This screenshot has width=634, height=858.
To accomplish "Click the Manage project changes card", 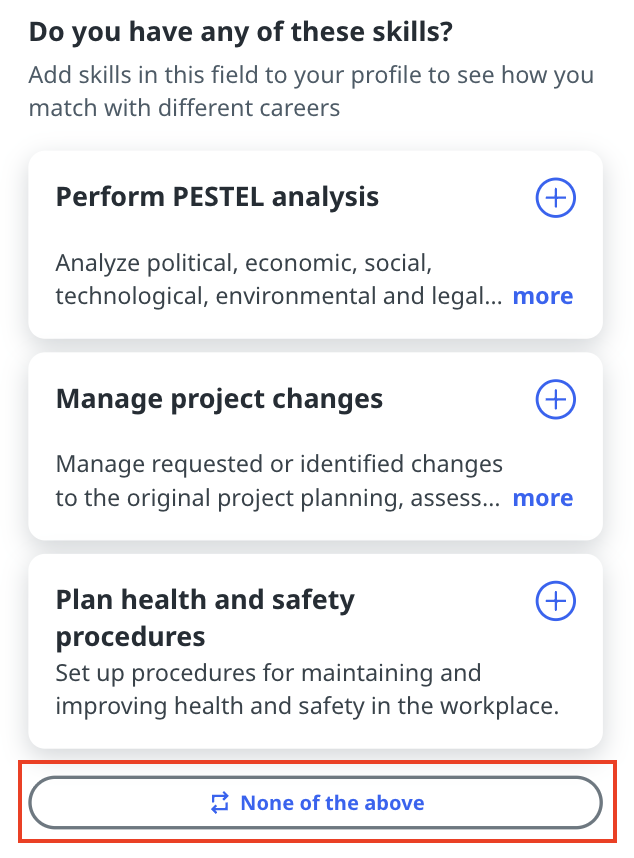I will (317, 446).
